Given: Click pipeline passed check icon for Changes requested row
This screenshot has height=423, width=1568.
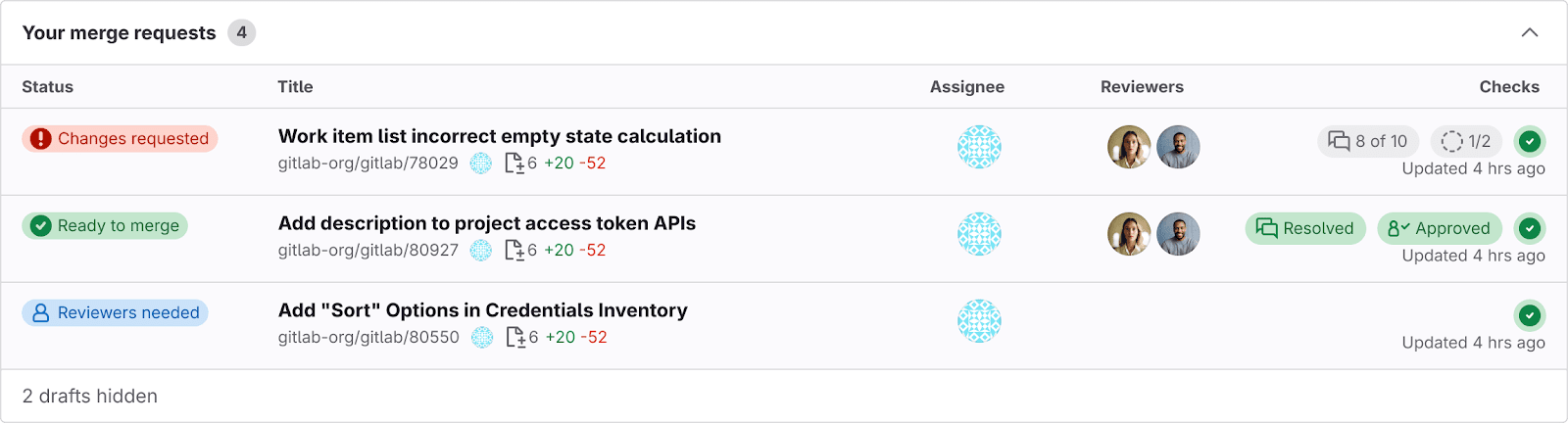Looking at the screenshot, I should [x=1530, y=141].
